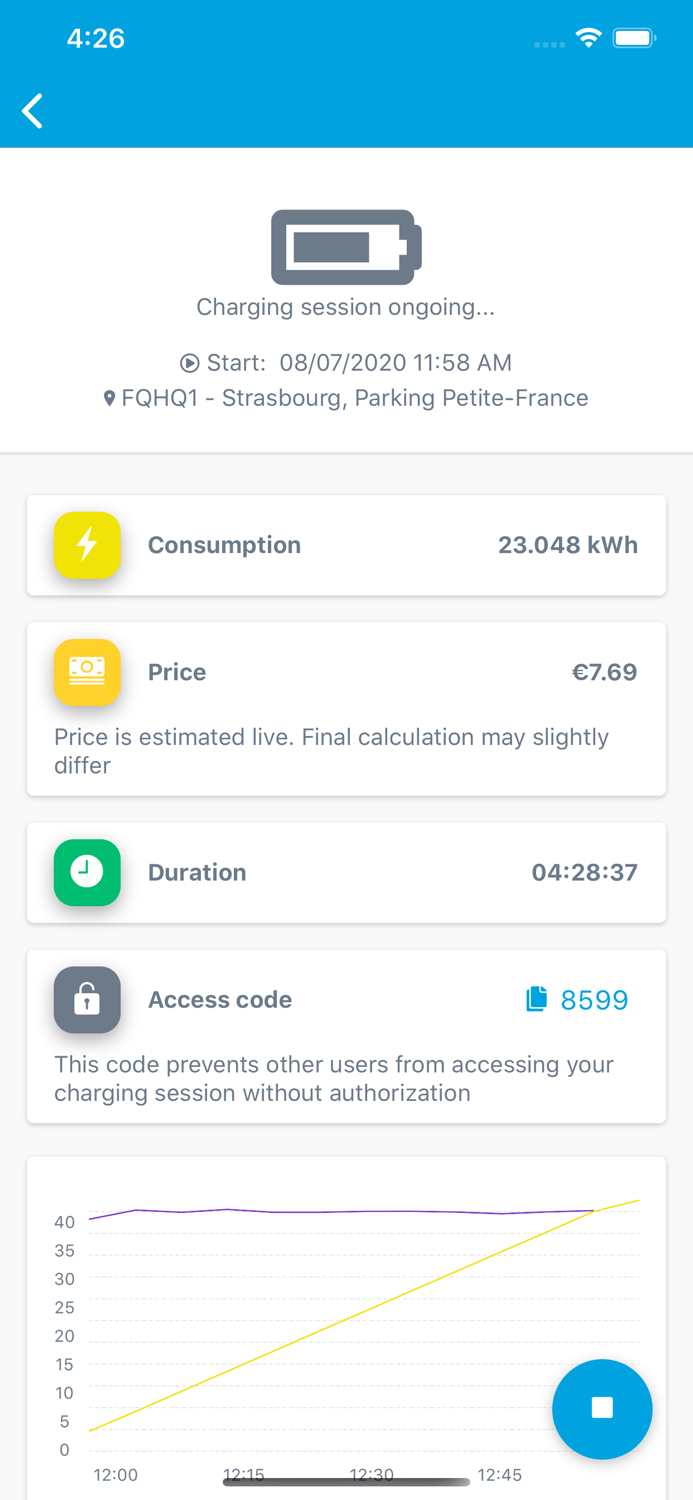The image size is (693, 1500).
Task: Tap the location pin icon before FQHQ1
Action: 110,397
